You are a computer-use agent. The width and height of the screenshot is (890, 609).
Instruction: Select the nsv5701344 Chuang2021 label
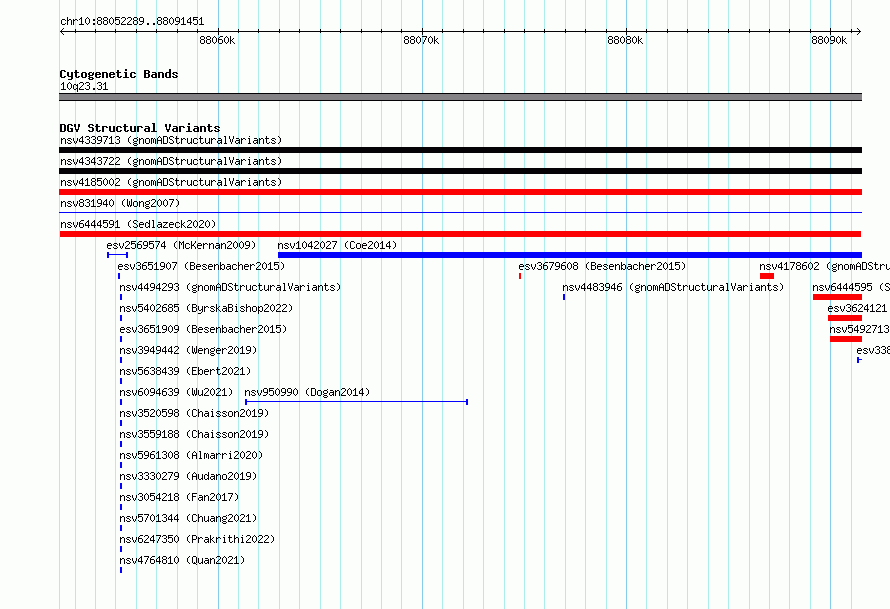(x=188, y=518)
